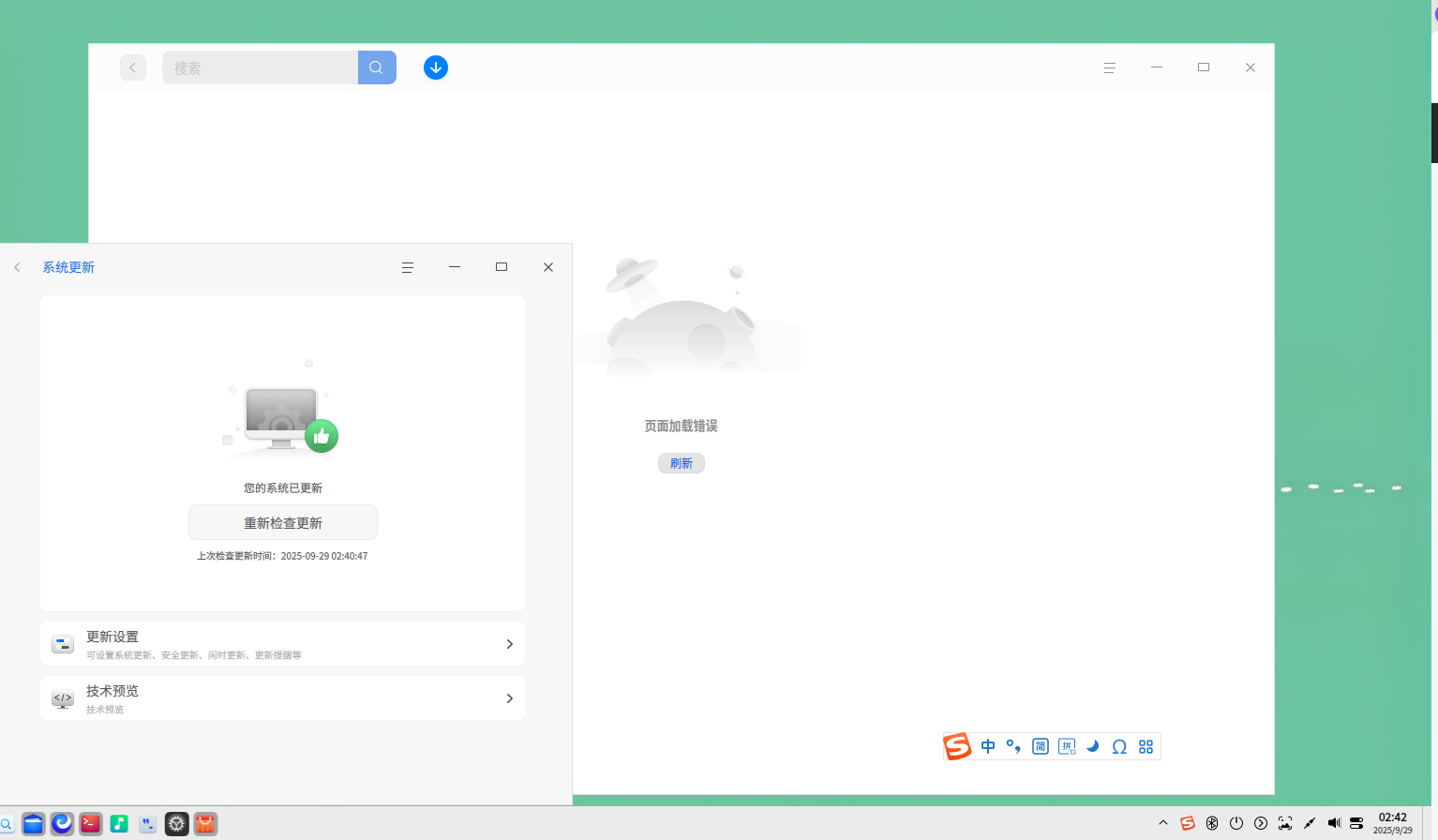Click the 重新检查更新 button
This screenshot has width=1438, height=840.
(283, 522)
